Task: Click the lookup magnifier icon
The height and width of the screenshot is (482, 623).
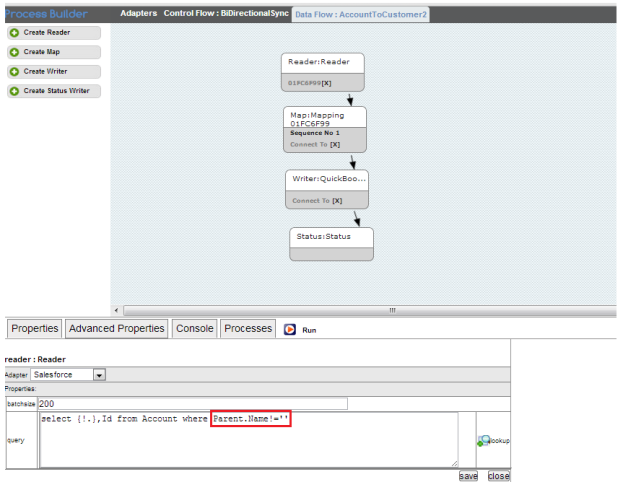Action: [483, 440]
